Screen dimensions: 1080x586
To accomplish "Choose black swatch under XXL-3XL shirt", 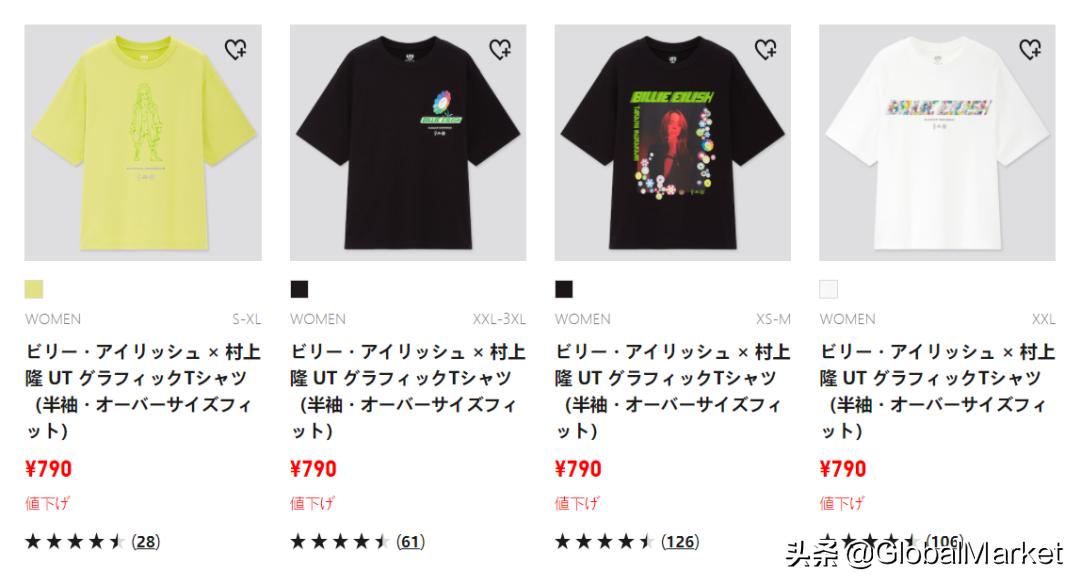I will coord(299,289).
